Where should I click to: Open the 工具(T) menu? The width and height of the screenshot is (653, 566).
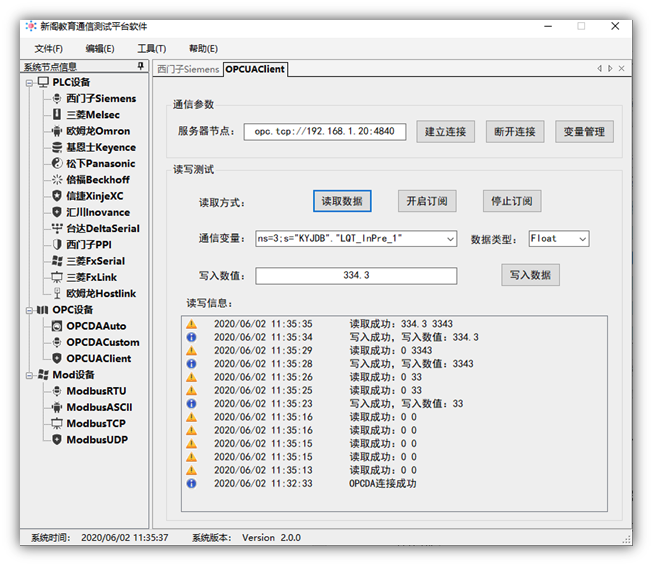point(152,49)
